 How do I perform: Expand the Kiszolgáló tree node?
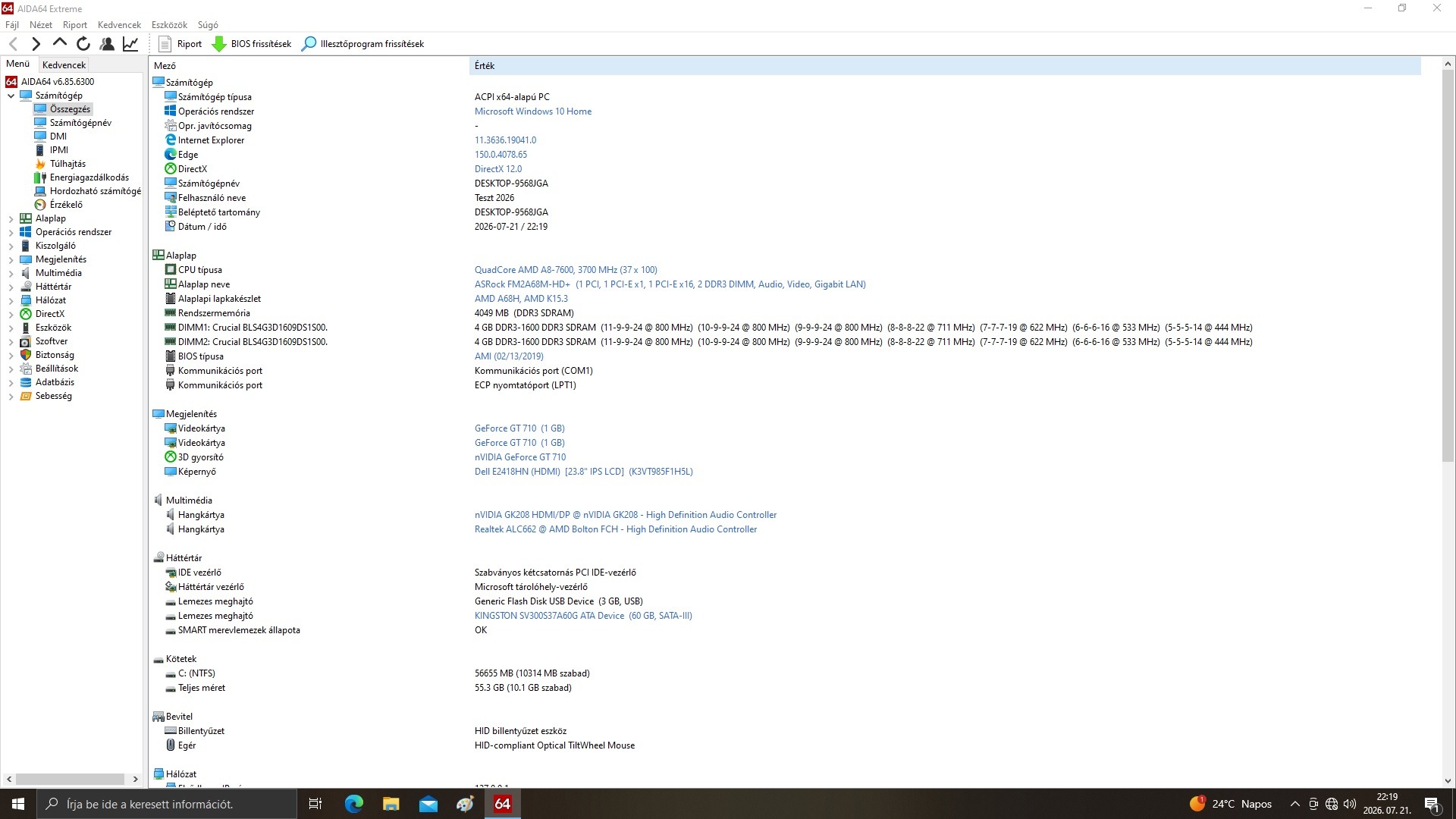coord(11,246)
